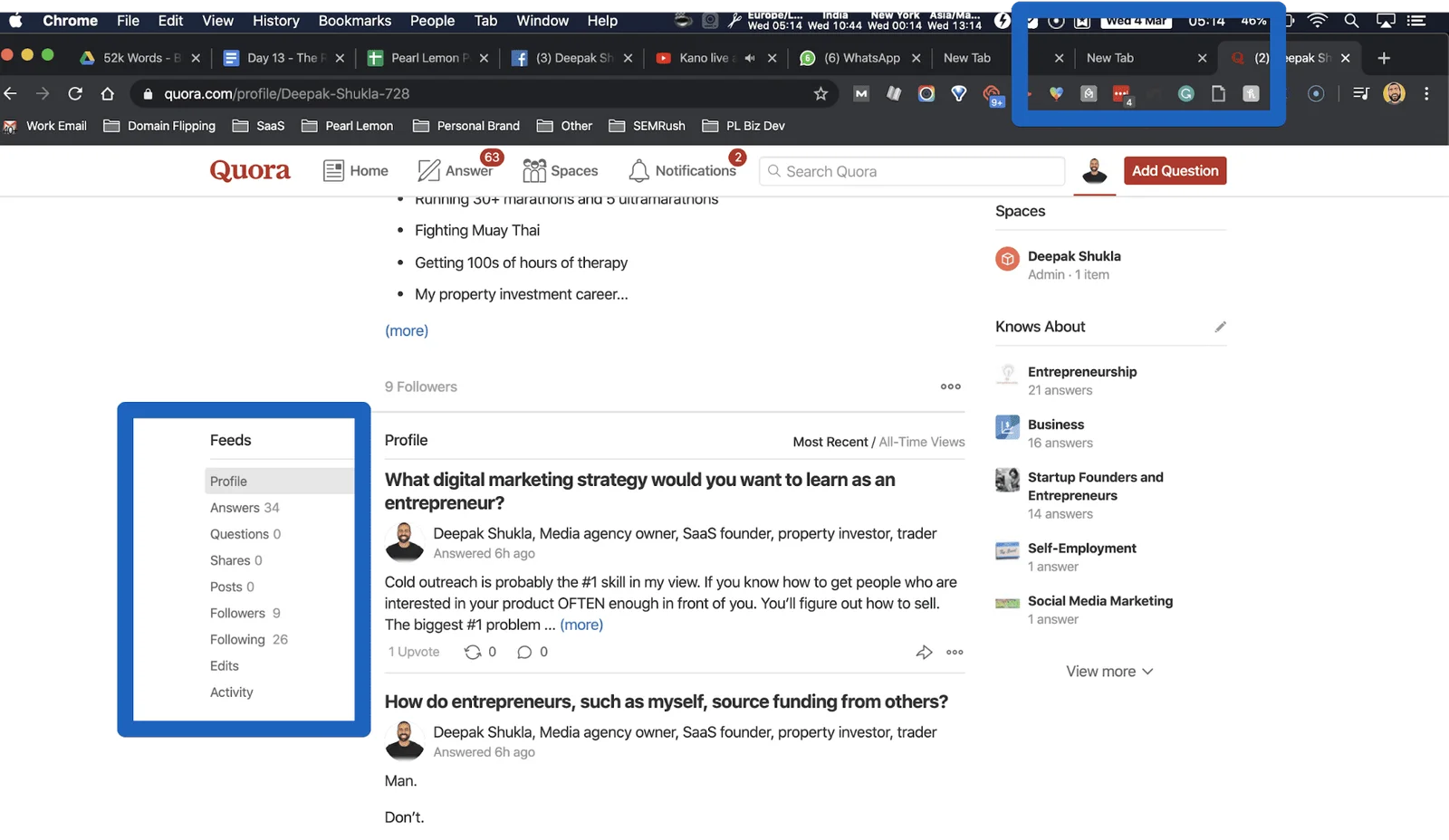
Task: Close the Pearl Lemon tab
Action: coord(484,58)
